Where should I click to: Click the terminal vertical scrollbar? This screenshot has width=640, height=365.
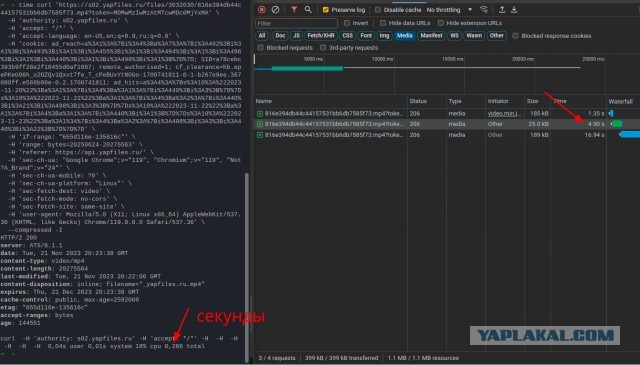[247, 267]
